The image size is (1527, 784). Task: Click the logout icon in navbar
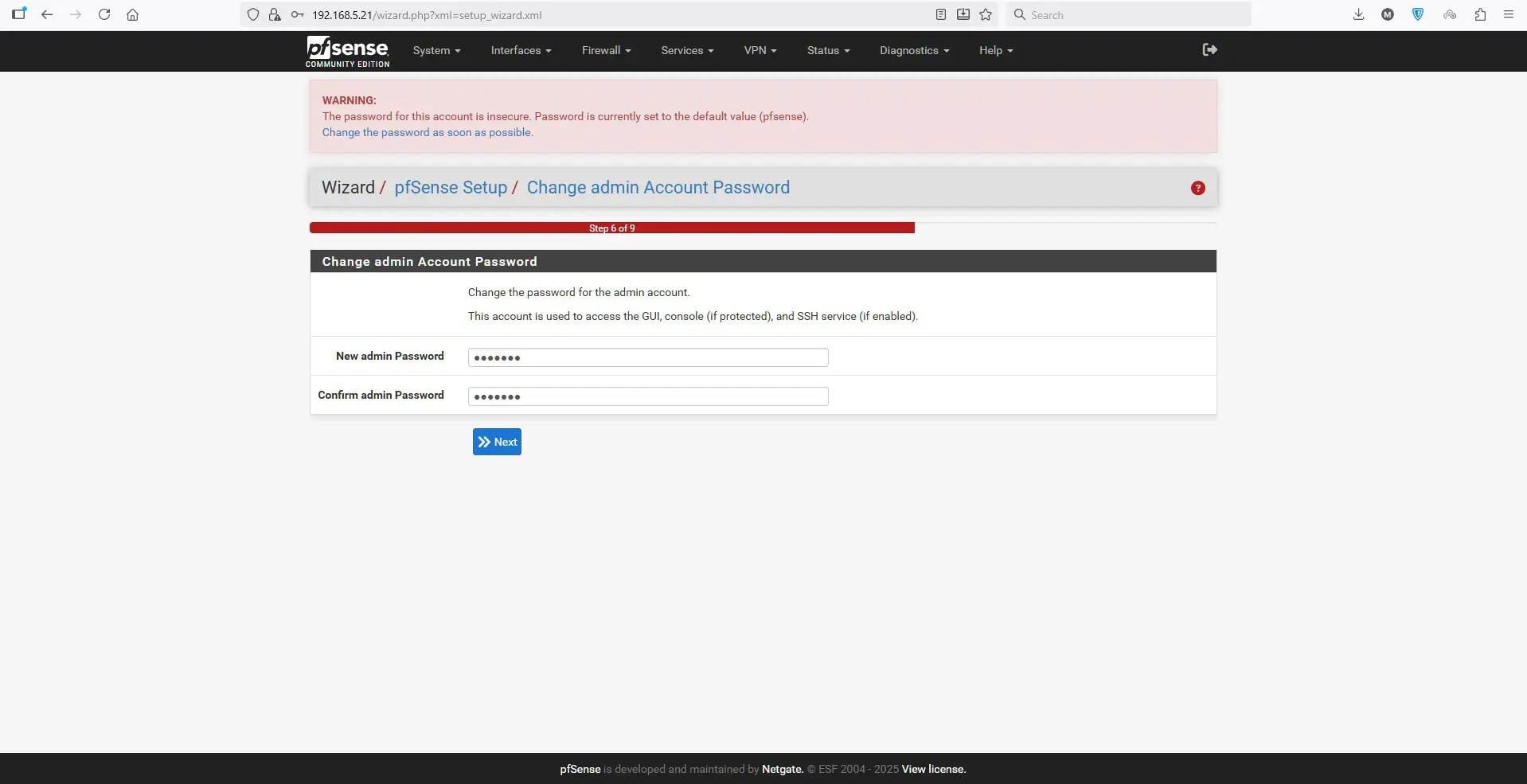(1209, 49)
